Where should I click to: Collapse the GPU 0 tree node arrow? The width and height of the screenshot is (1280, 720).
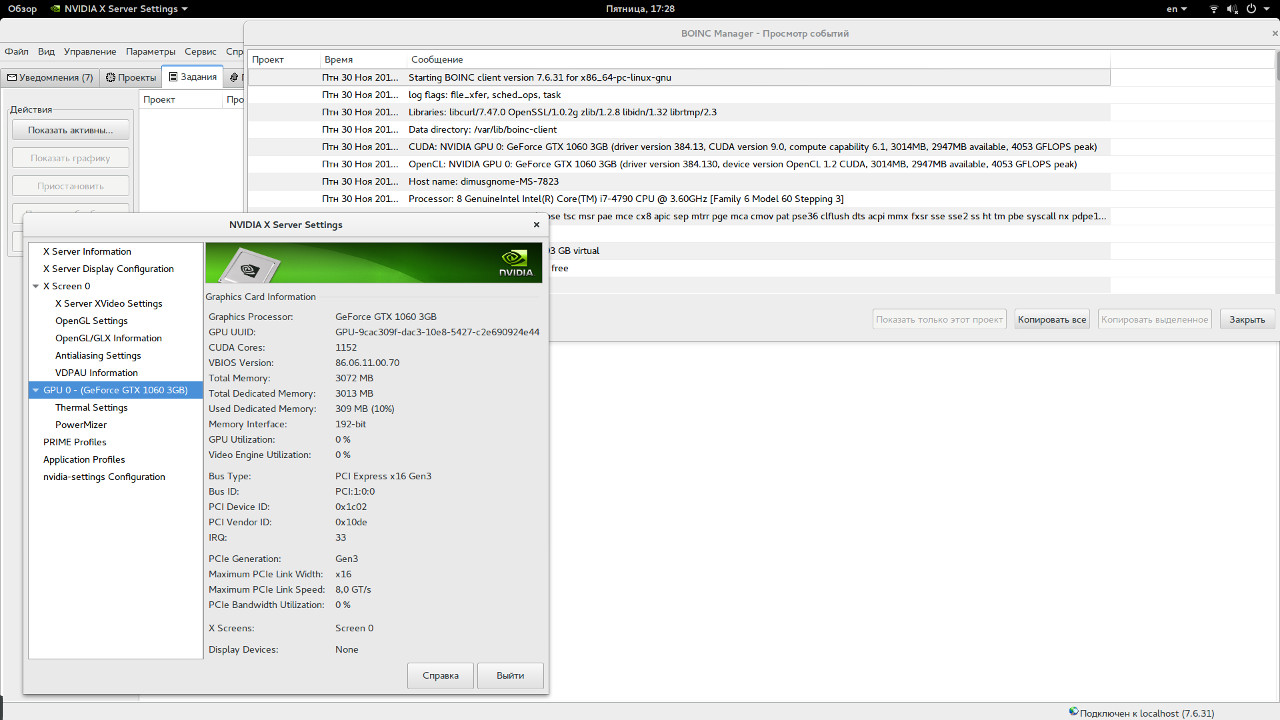point(36,390)
